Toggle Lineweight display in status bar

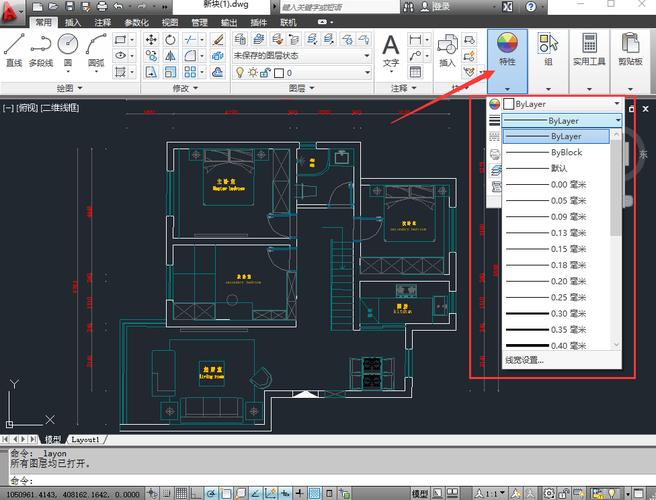tap(300, 493)
